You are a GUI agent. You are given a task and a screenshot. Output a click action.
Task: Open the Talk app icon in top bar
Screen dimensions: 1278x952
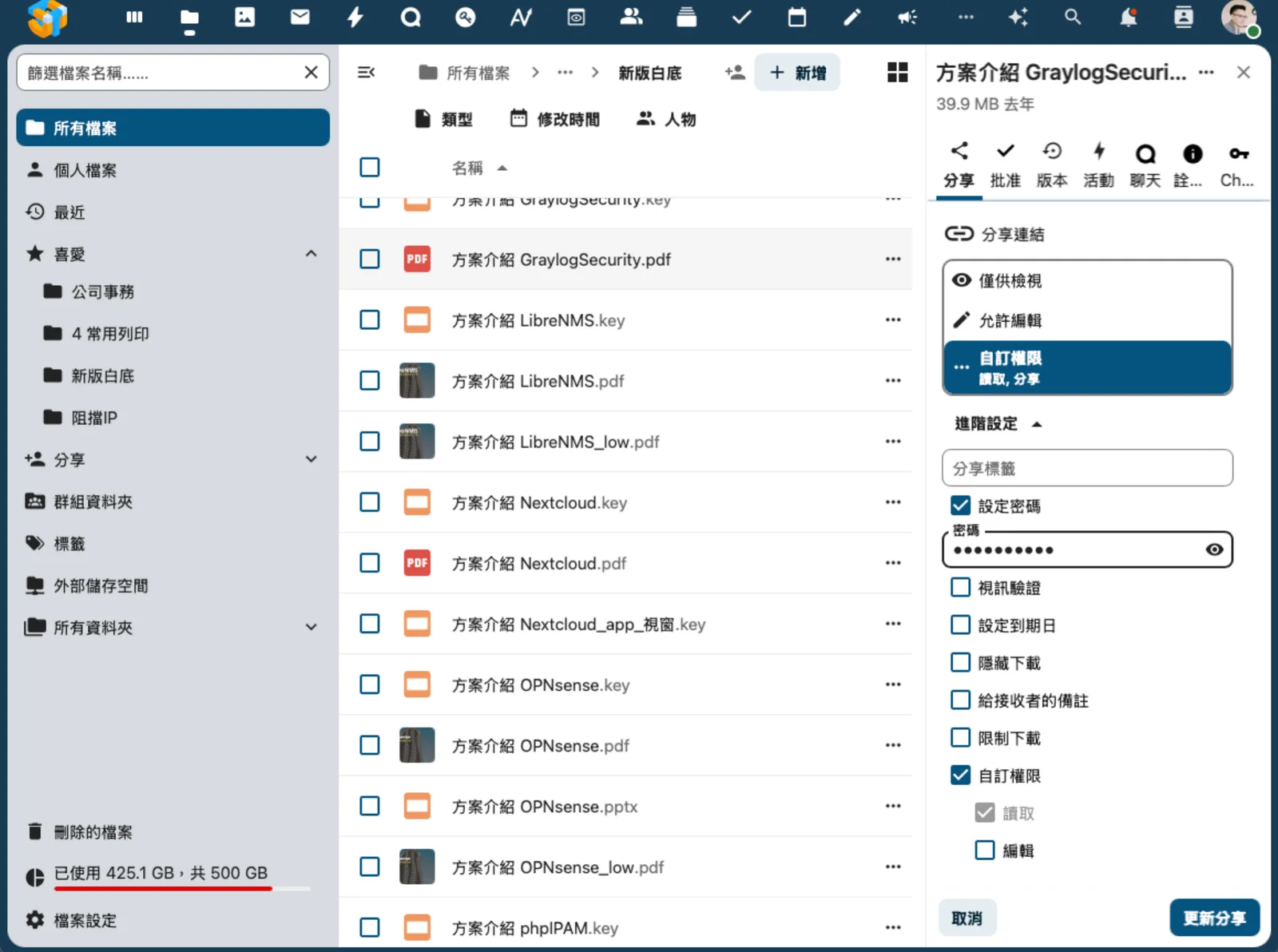pyautogui.click(x=411, y=17)
